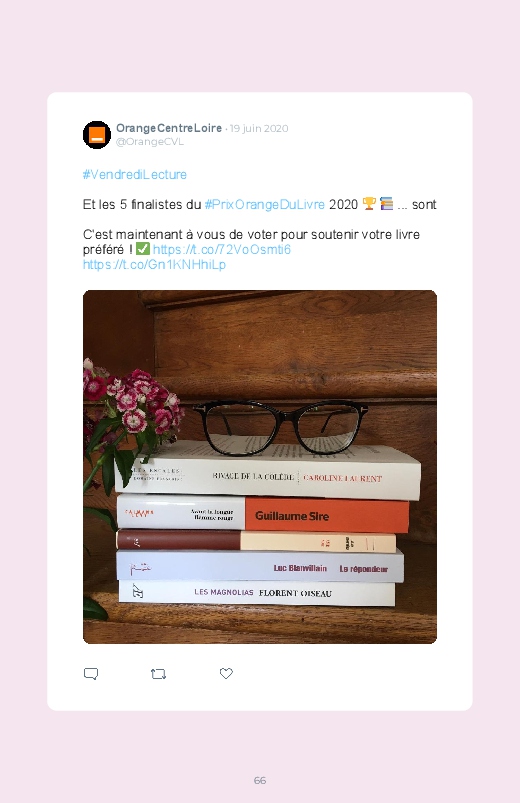Click the glasses in the photo
This screenshot has width=520, height=803.
tap(280, 427)
